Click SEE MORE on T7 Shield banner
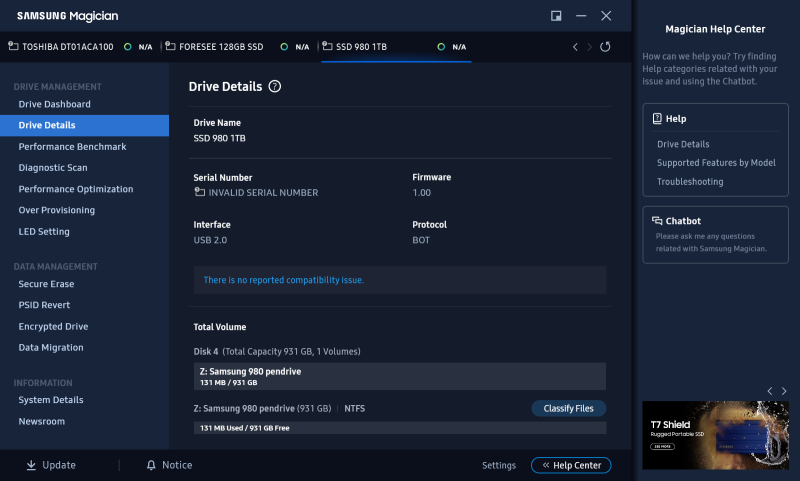The width and height of the screenshot is (800, 481). 662,446
